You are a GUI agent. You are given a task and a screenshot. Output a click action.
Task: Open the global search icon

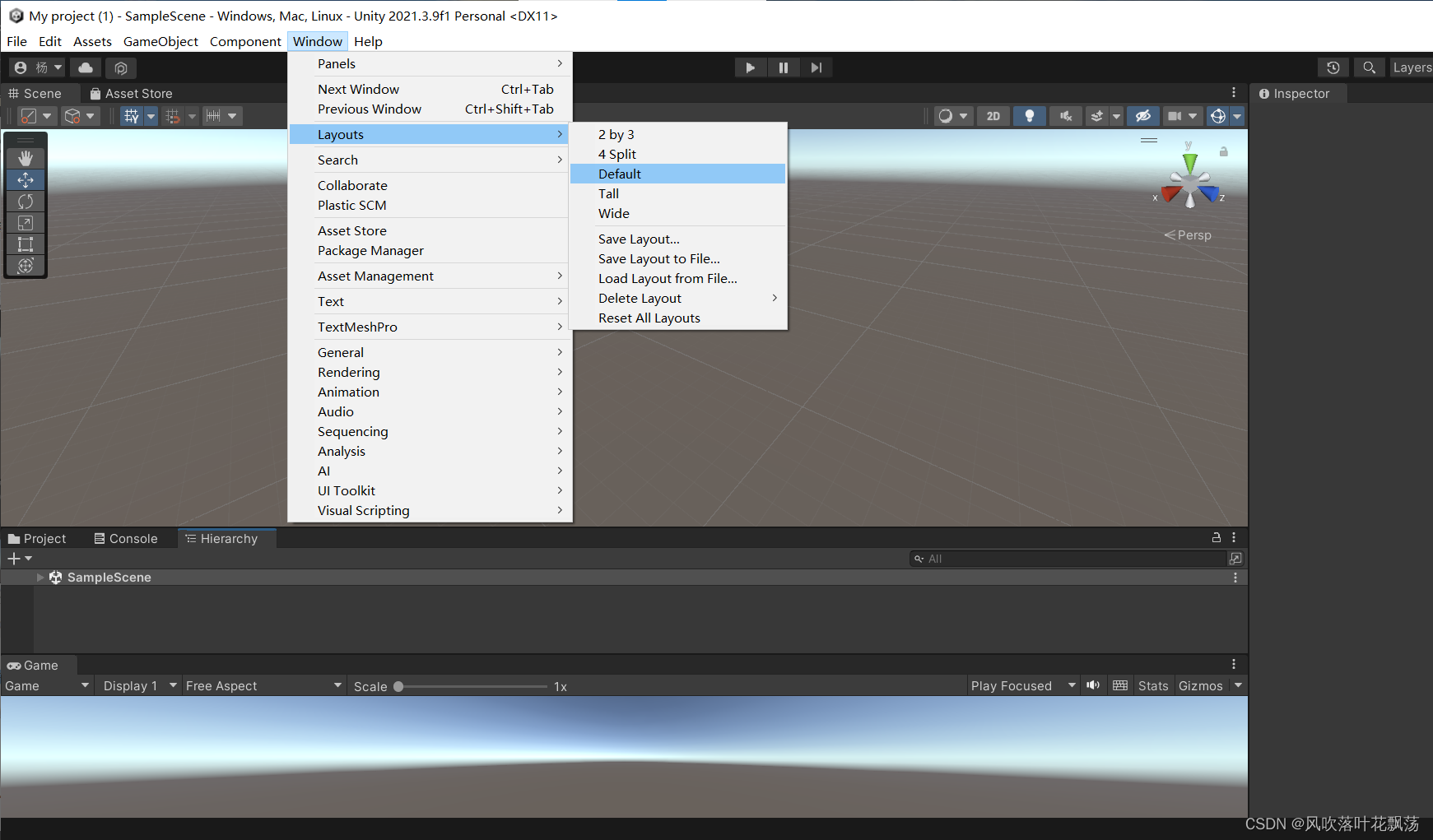point(1369,67)
